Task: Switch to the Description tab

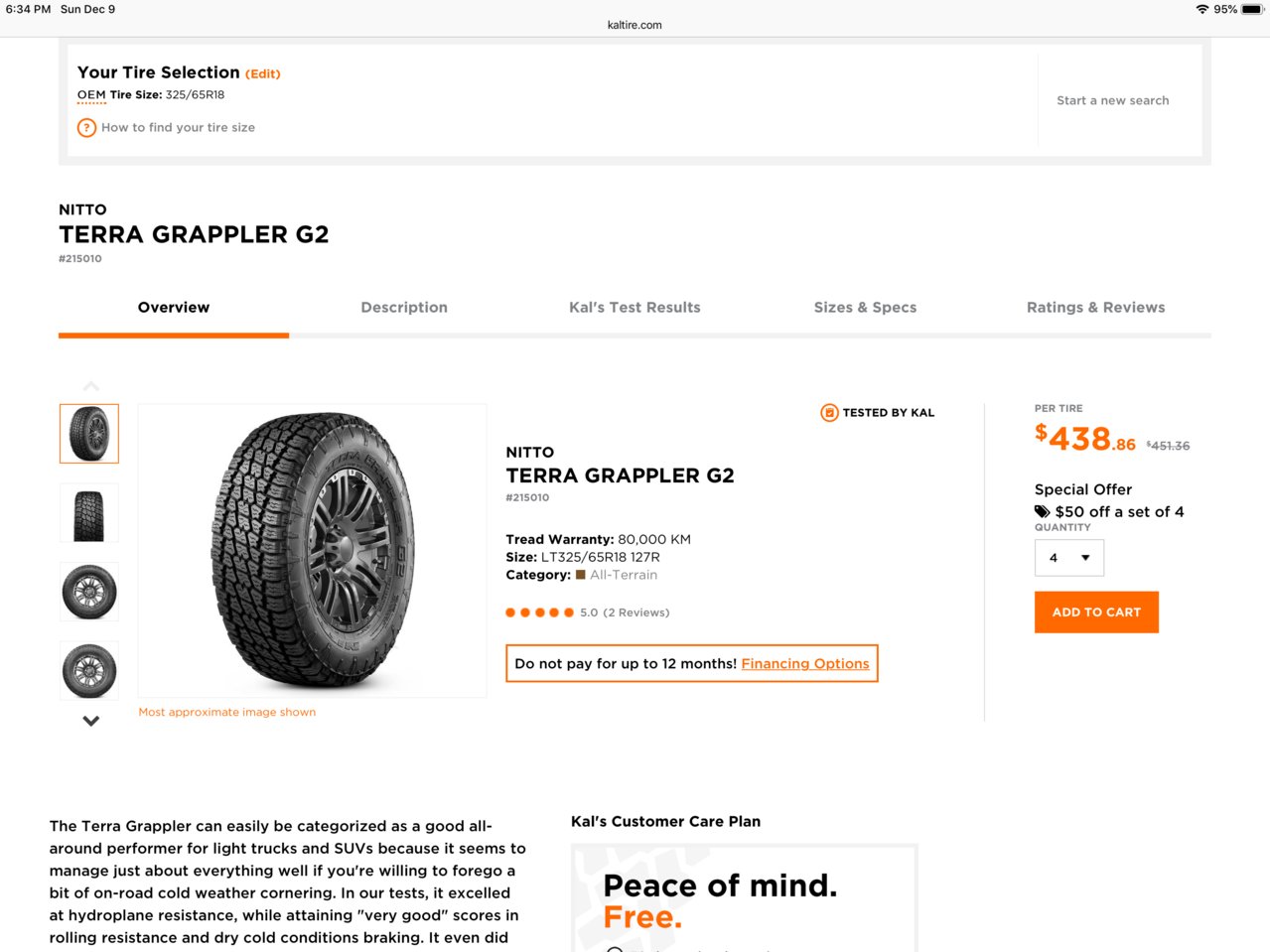Action: (x=404, y=308)
